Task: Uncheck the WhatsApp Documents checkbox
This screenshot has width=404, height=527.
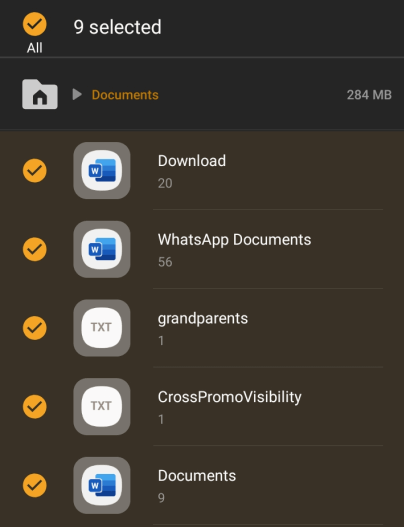Action: (x=35, y=249)
